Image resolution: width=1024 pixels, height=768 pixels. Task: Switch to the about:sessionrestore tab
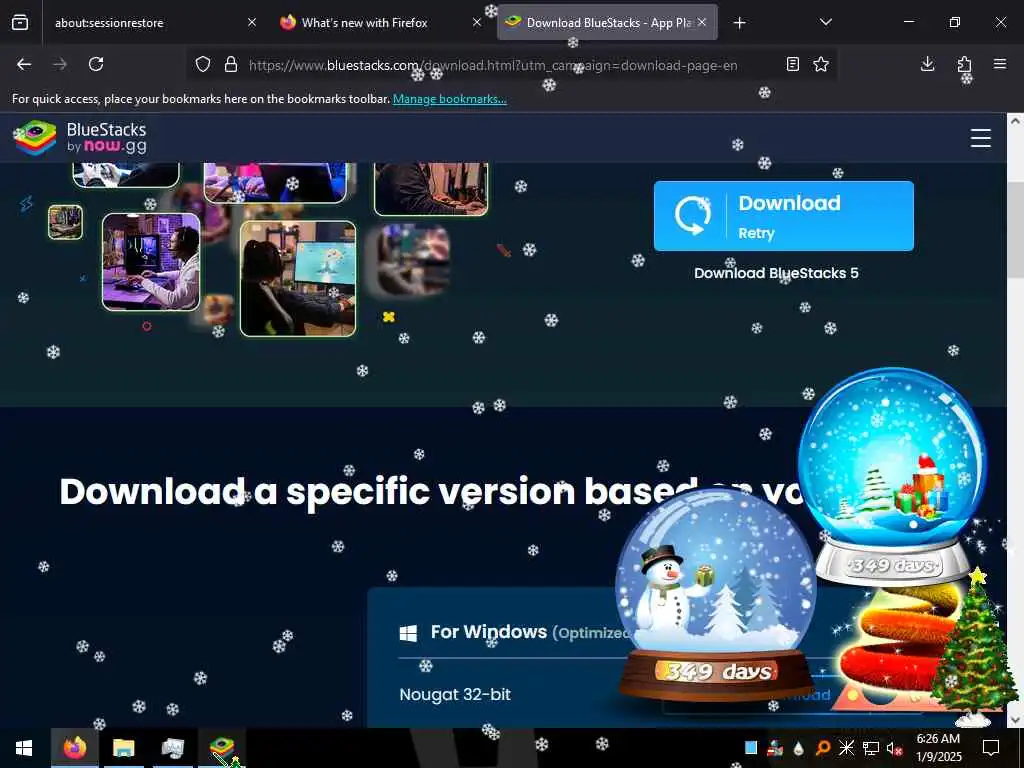[152, 23]
